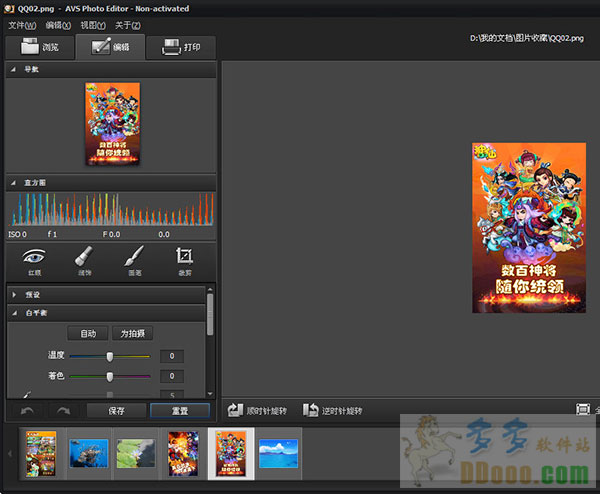Click the settings panel scroll down arrow
This screenshot has width=600, height=494.
click(x=210, y=394)
